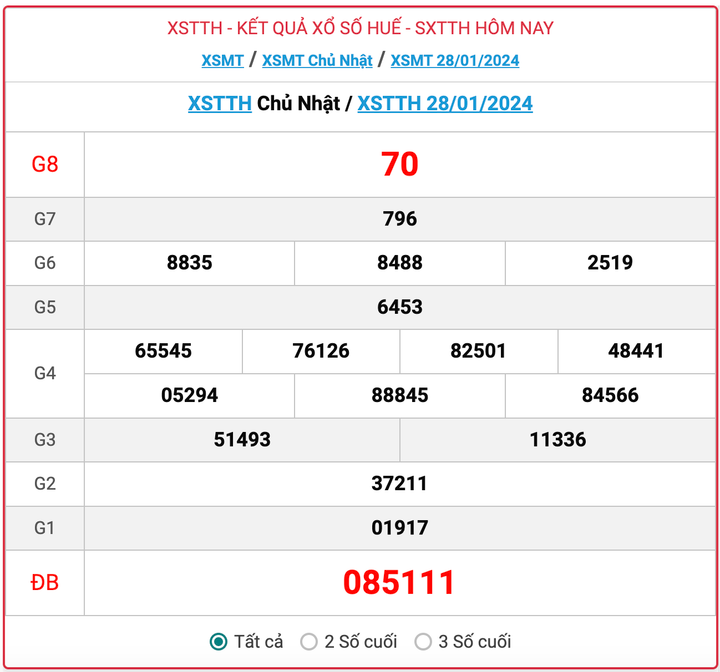Click the red G8 row label
The width and height of the screenshot is (720, 672).
[x=45, y=164]
